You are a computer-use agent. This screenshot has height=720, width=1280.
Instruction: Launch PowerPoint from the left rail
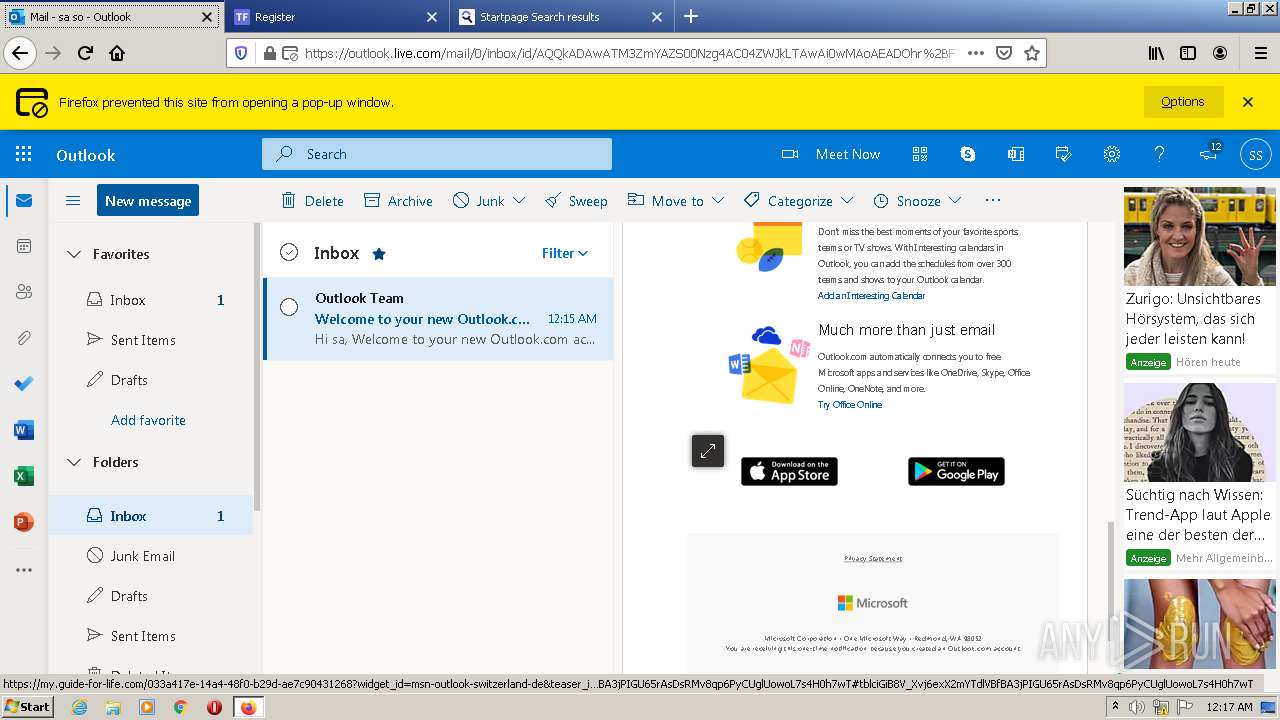(24, 522)
